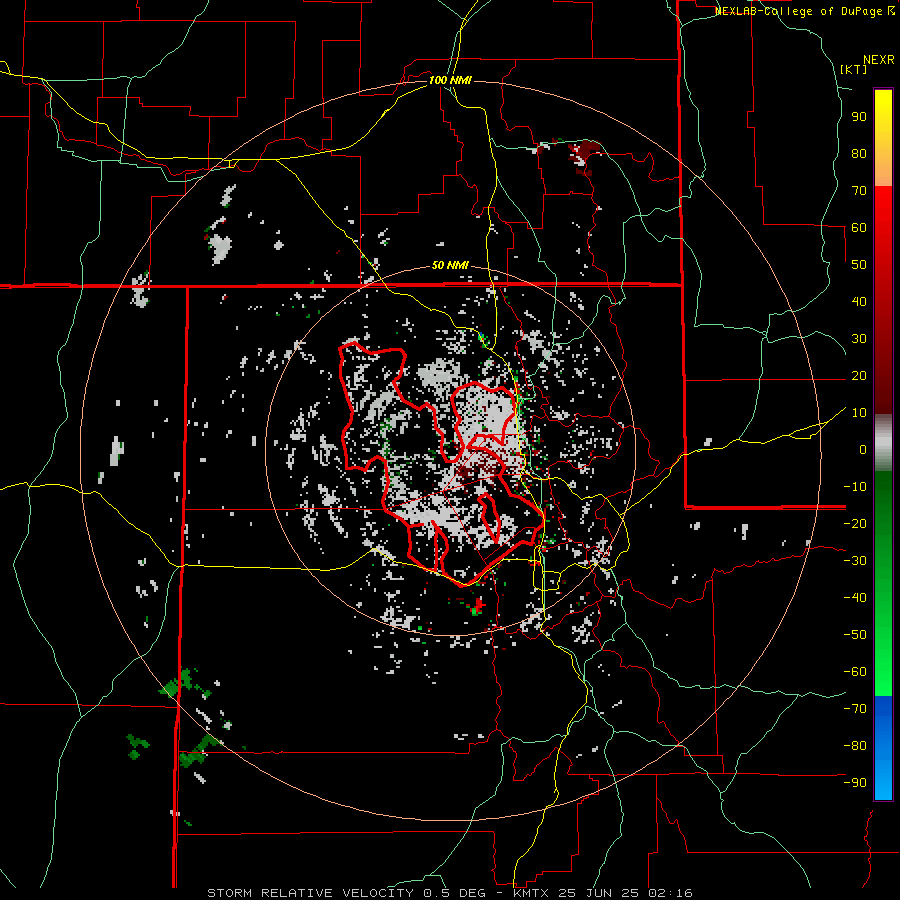Click the 50 value on the velocity scale

(x=859, y=265)
